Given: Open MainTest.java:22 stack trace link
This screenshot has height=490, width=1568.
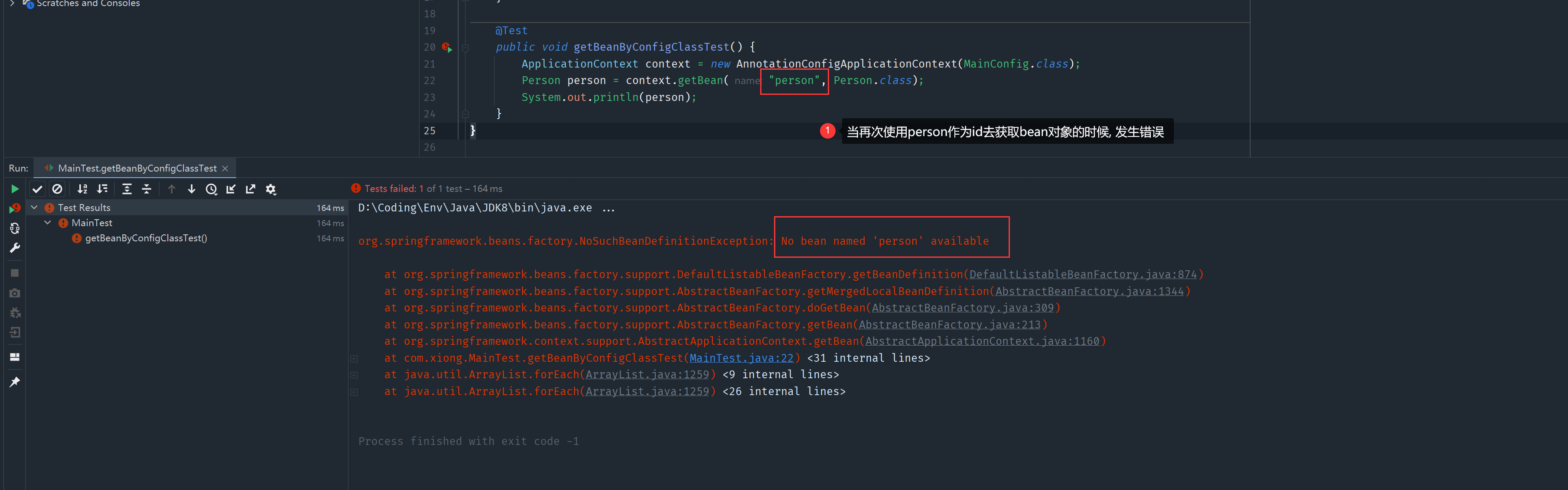Looking at the screenshot, I should click(741, 358).
